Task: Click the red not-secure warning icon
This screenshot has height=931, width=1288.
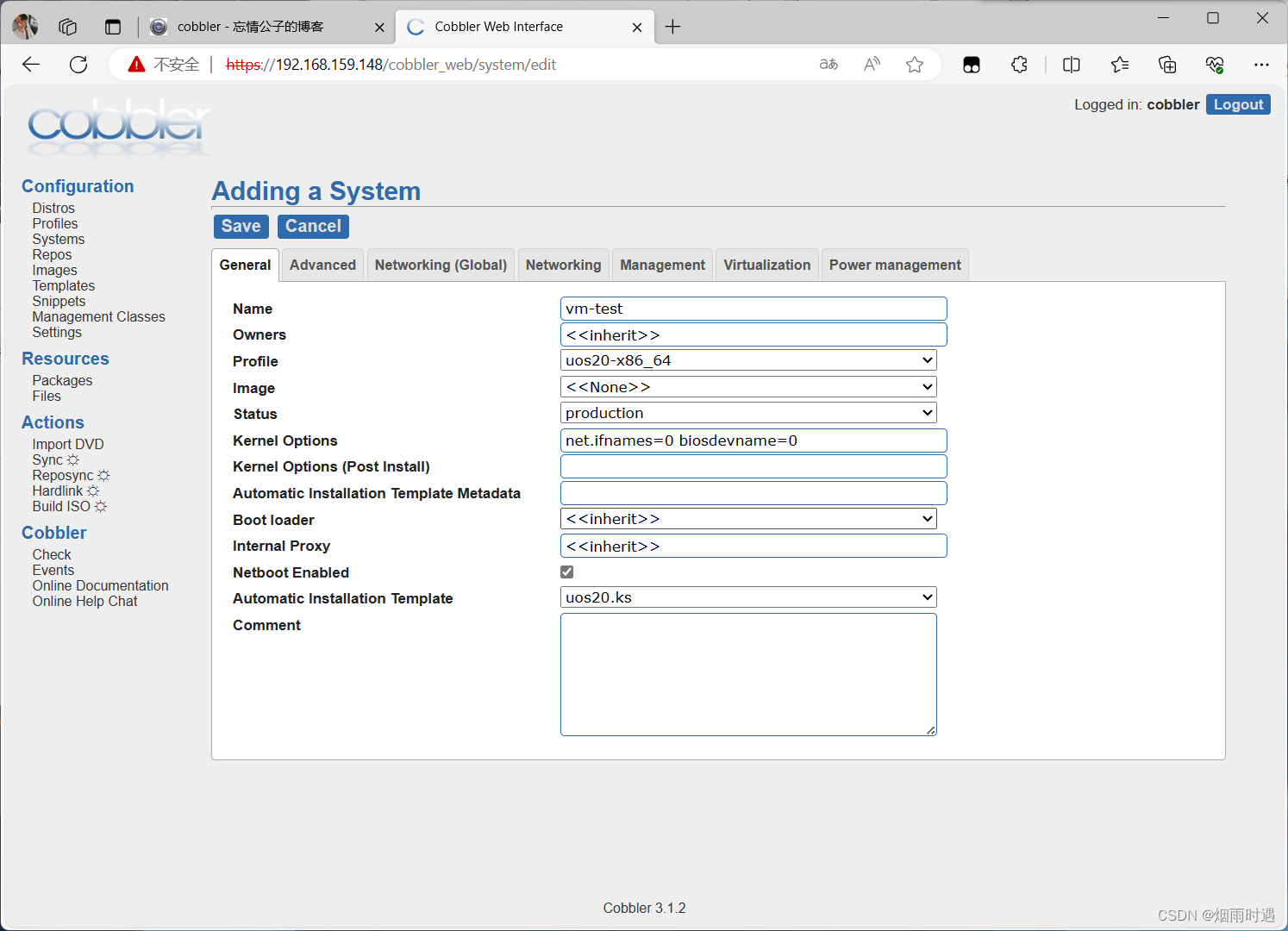Action: 136,65
